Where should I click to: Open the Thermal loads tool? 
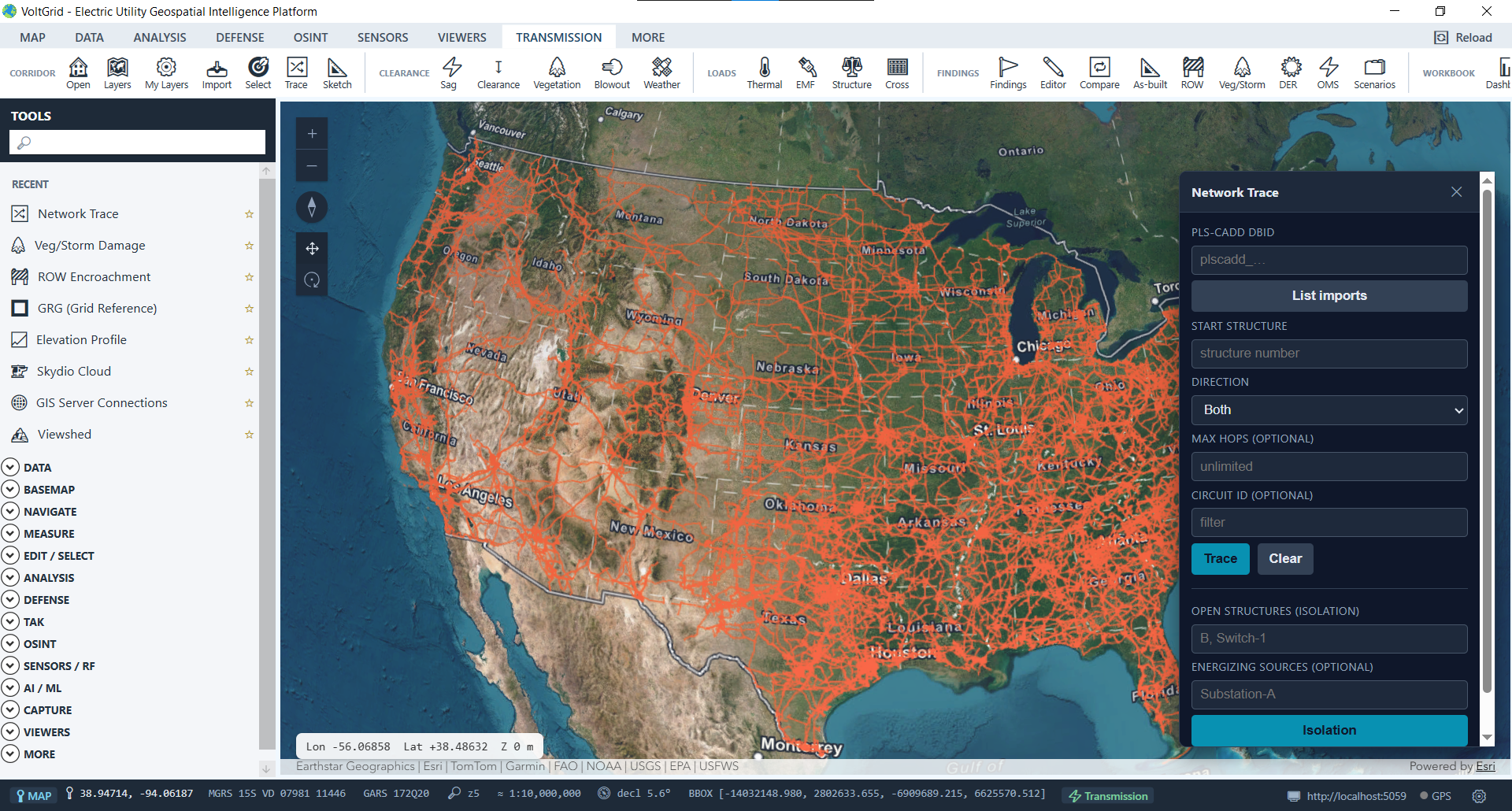(765, 73)
